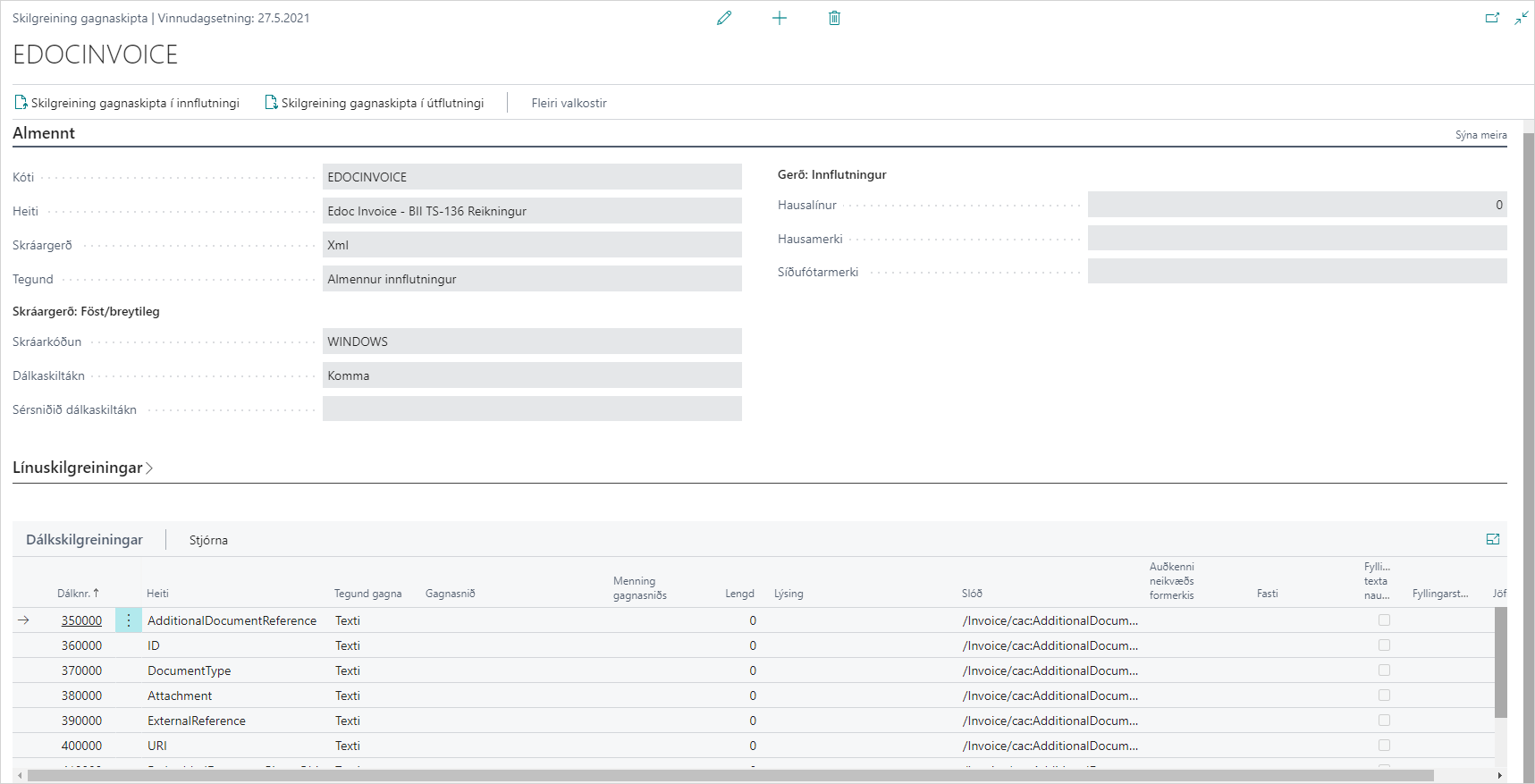Click the Heiti column header
Screen dimensions: 1535x784
pos(157,594)
